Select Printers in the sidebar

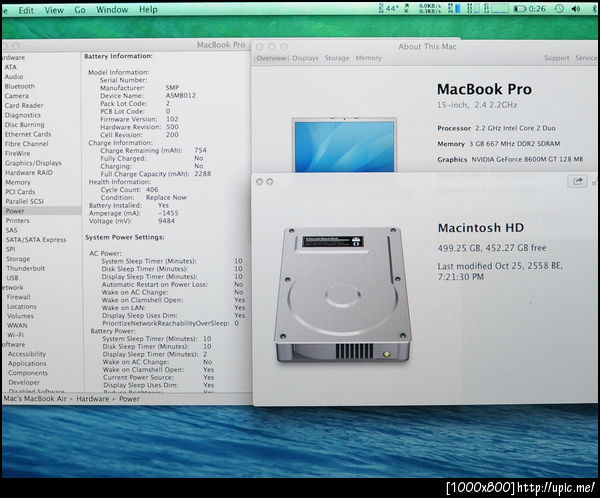click(x=18, y=220)
